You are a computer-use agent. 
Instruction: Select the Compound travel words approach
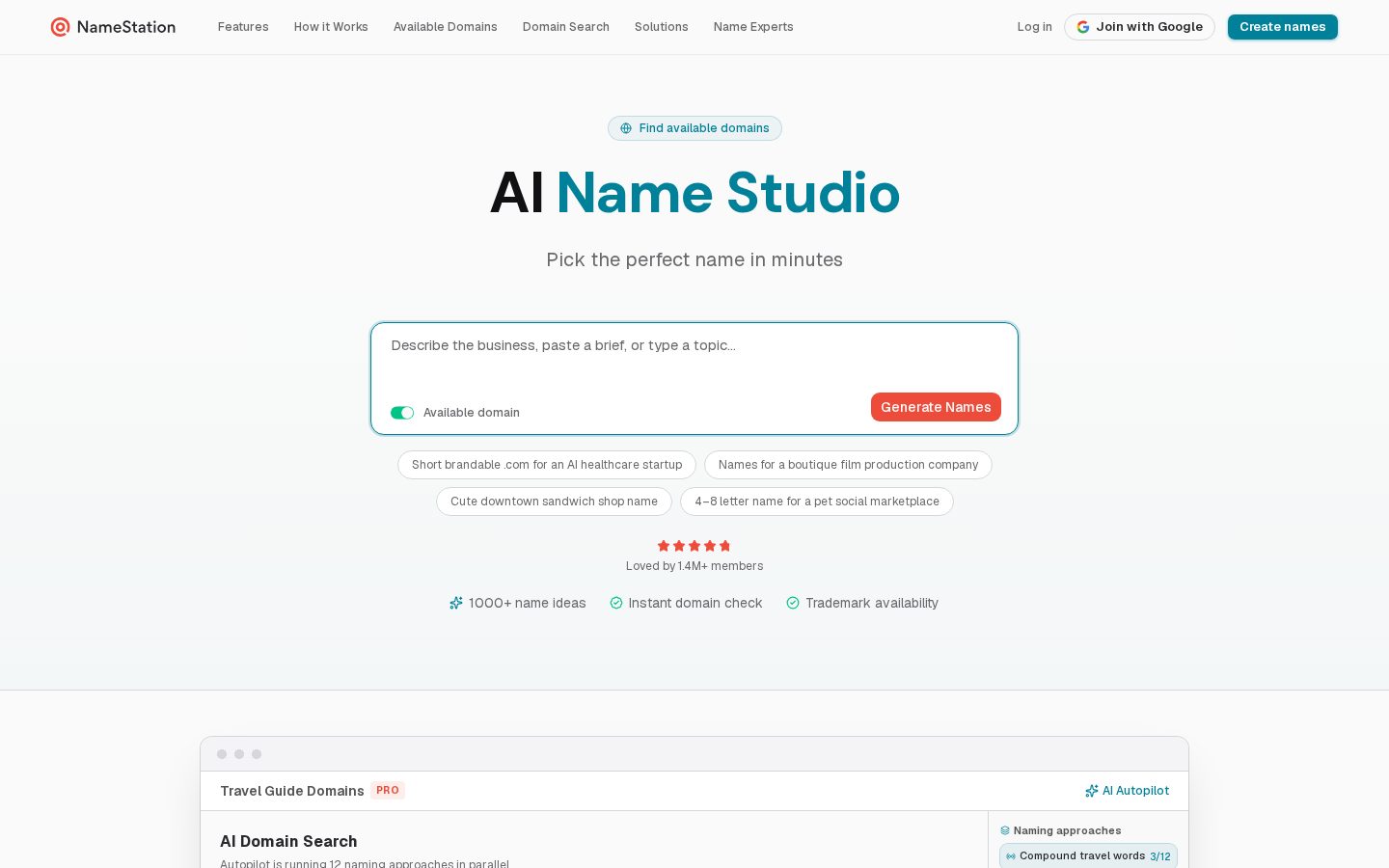[x=1088, y=856]
